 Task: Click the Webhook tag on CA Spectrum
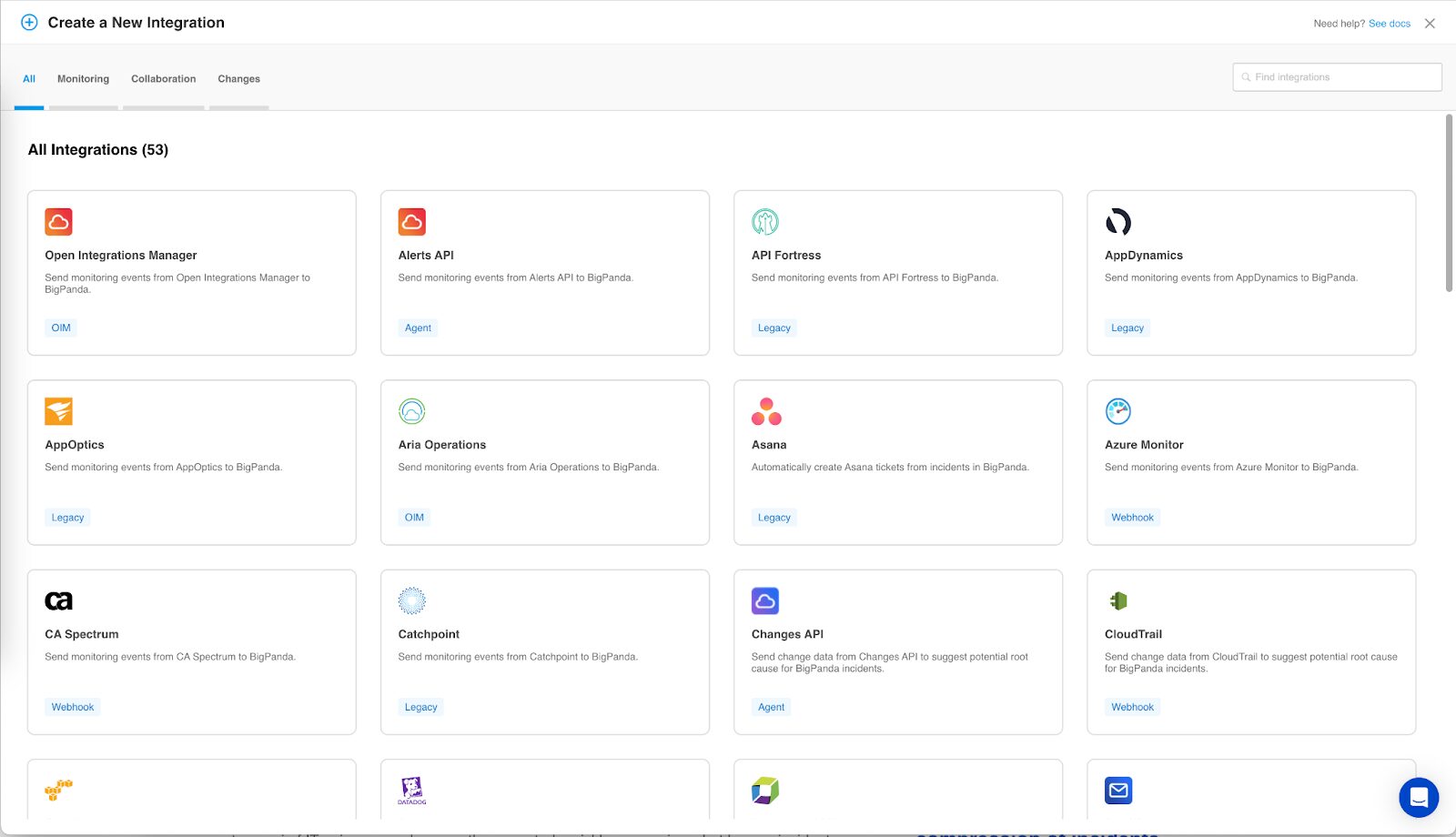[73, 707]
